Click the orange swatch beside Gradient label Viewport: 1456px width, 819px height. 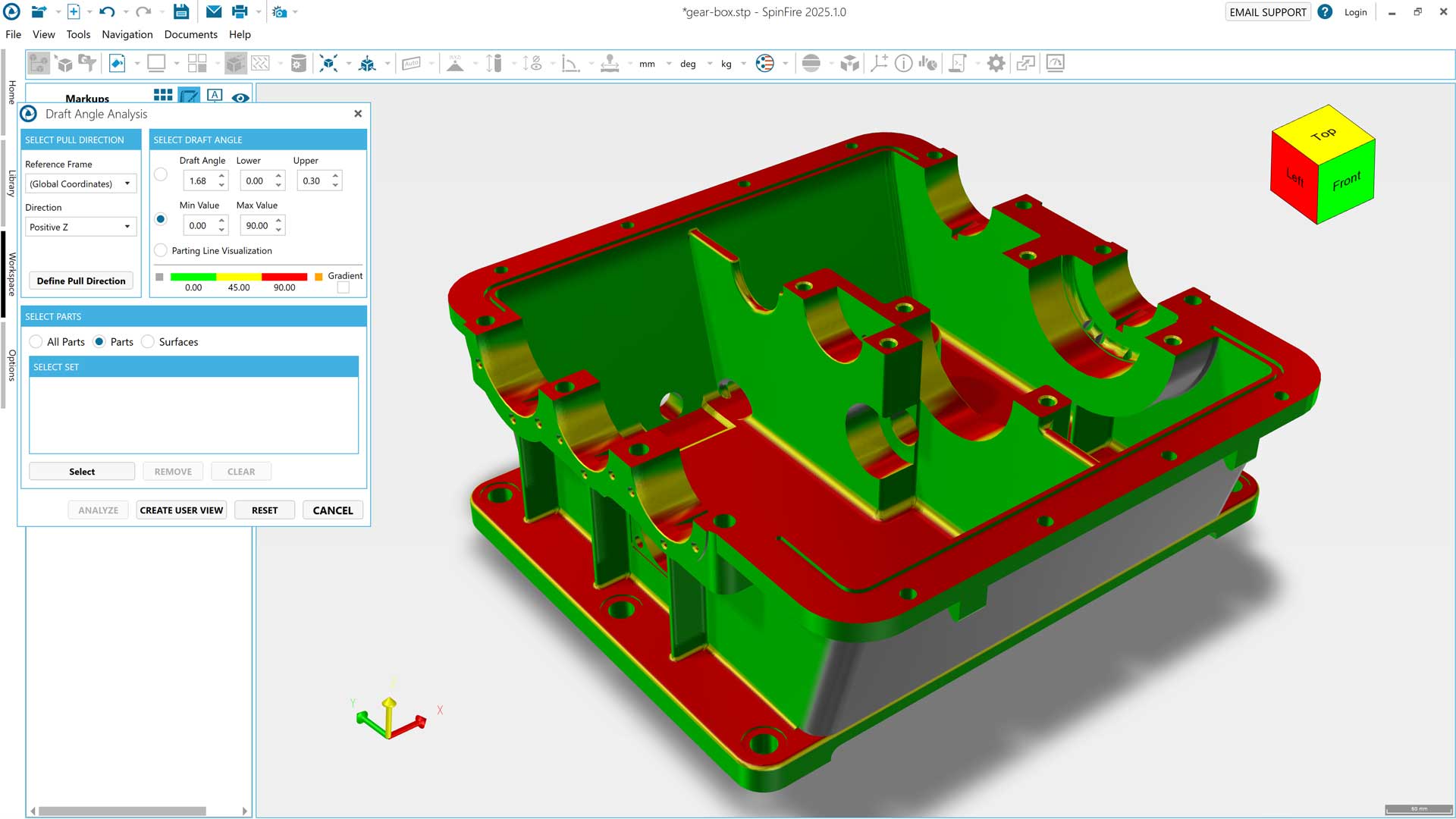click(x=318, y=276)
